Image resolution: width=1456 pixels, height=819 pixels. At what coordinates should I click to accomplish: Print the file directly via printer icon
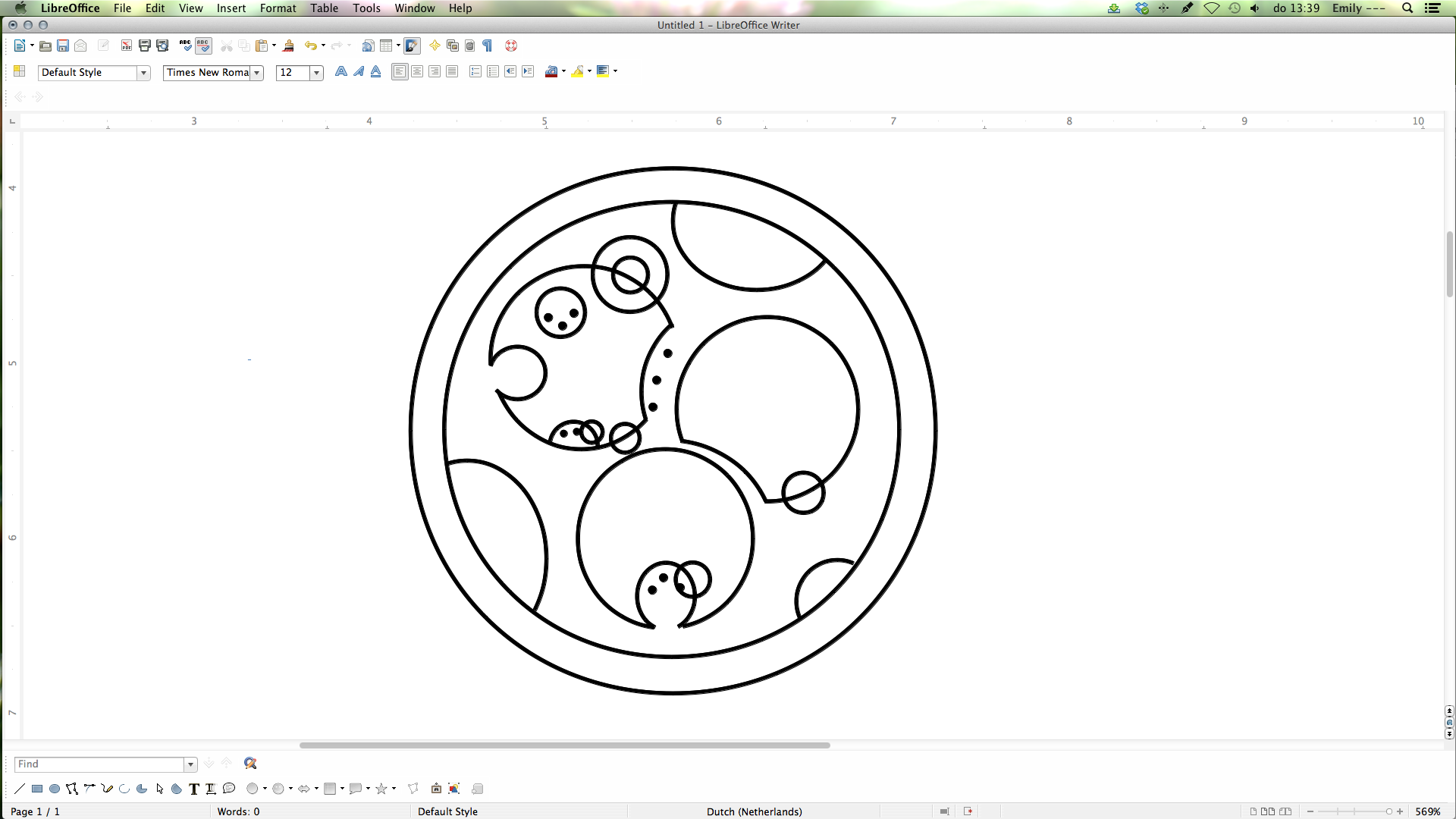145,46
